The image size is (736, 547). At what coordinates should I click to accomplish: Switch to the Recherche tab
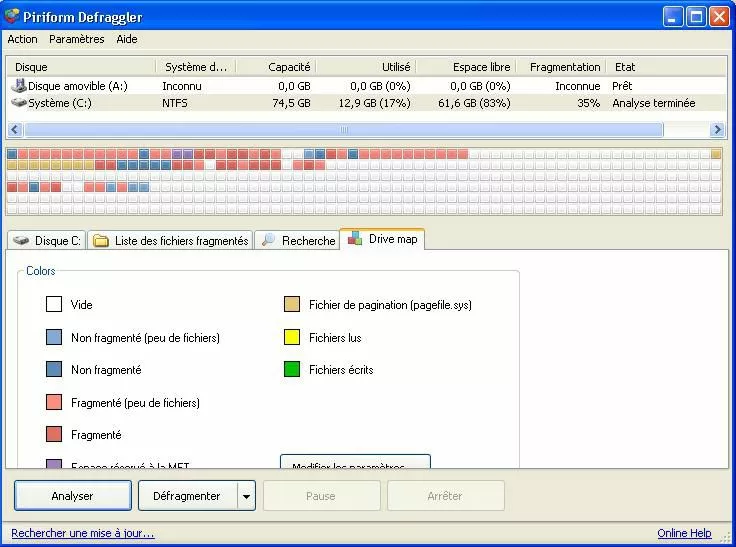pos(298,240)
